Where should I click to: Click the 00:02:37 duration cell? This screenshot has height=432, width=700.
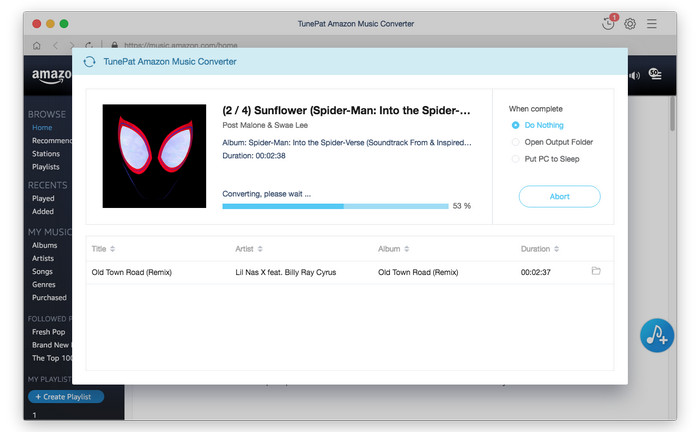pyautogui.click(x=536, y=272)
